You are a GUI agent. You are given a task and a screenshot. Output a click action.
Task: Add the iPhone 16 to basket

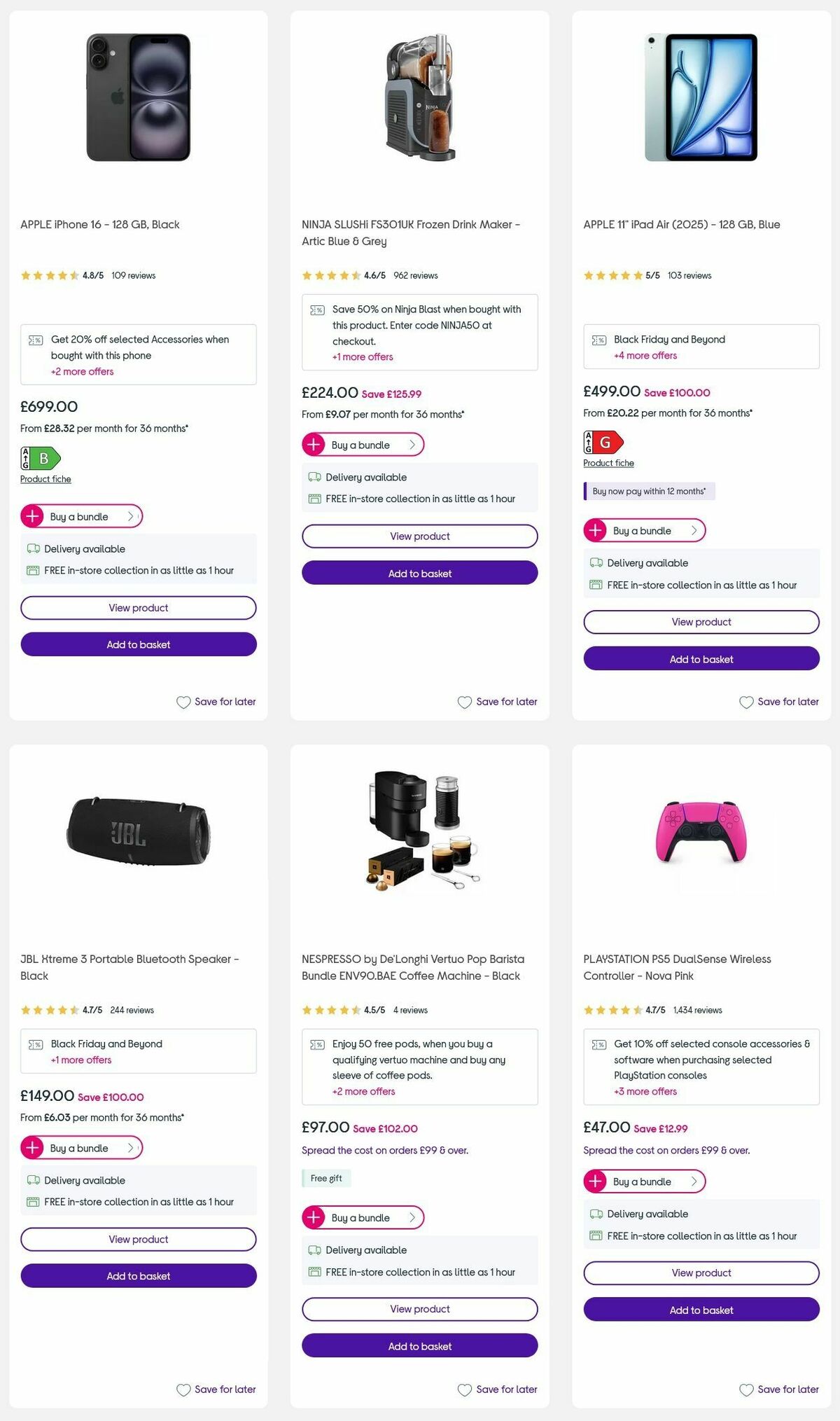pyautogui.click(x=138, y=644)
